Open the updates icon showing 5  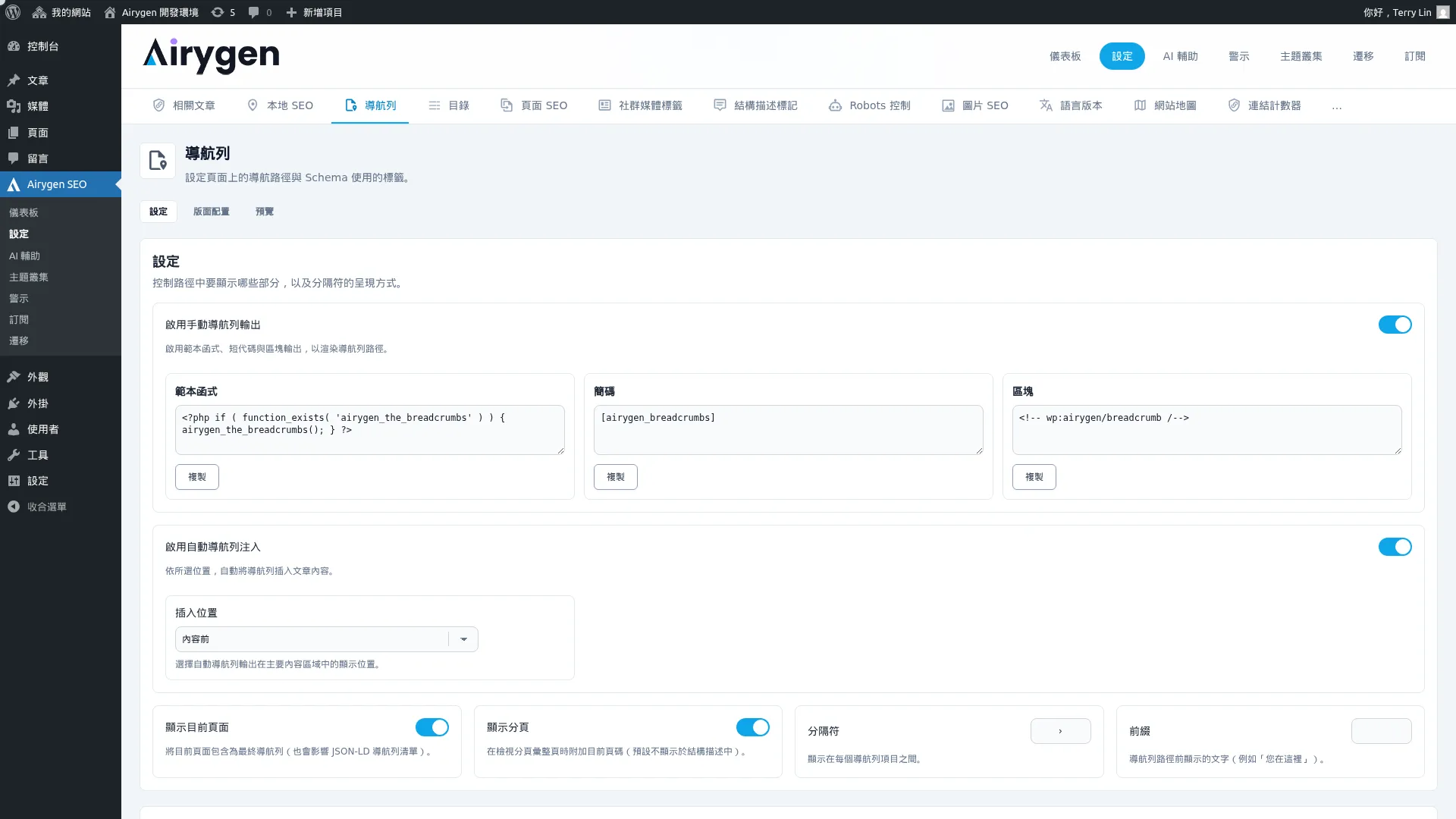218,12
